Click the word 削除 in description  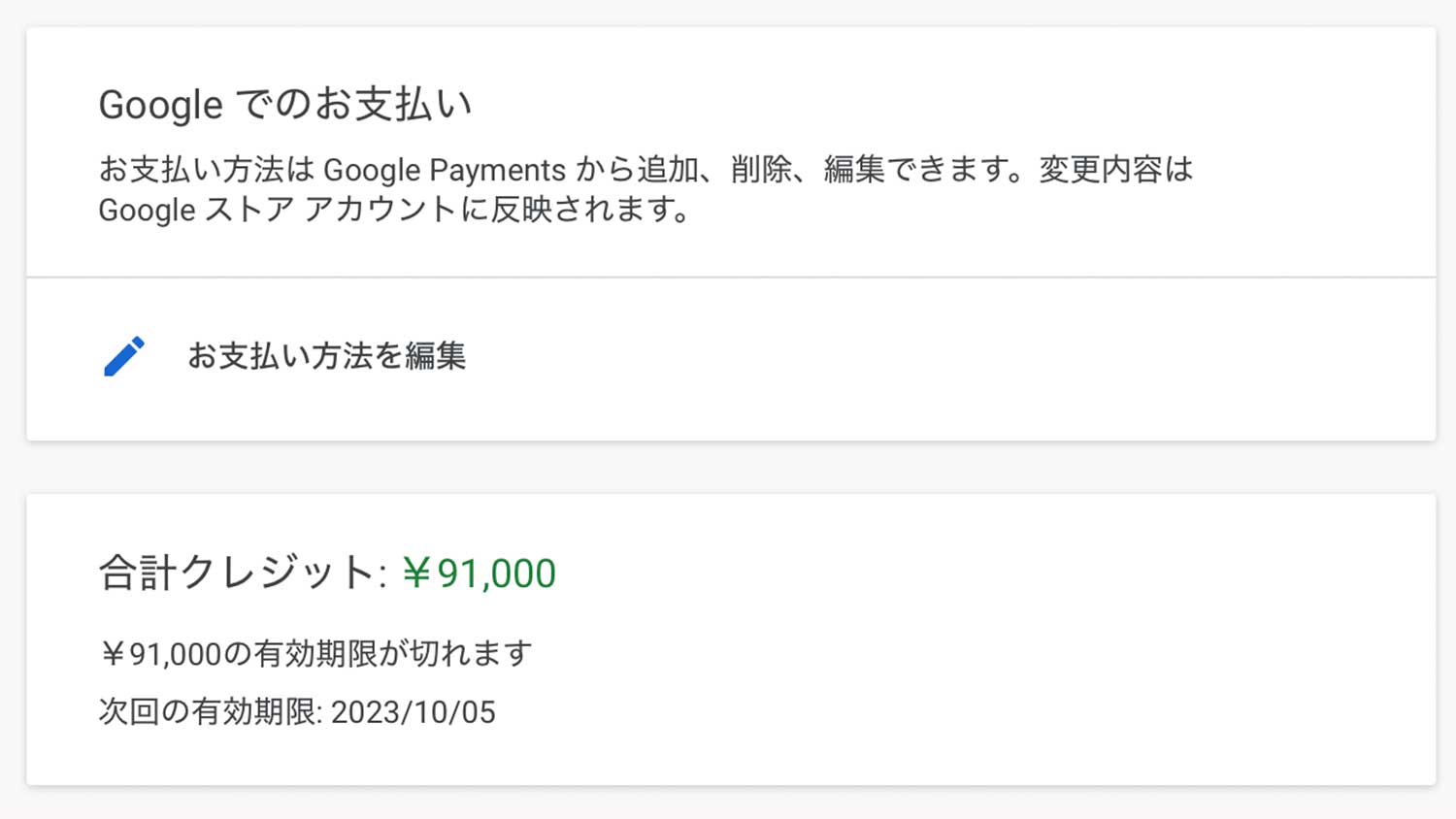click(x=761, y=170)
